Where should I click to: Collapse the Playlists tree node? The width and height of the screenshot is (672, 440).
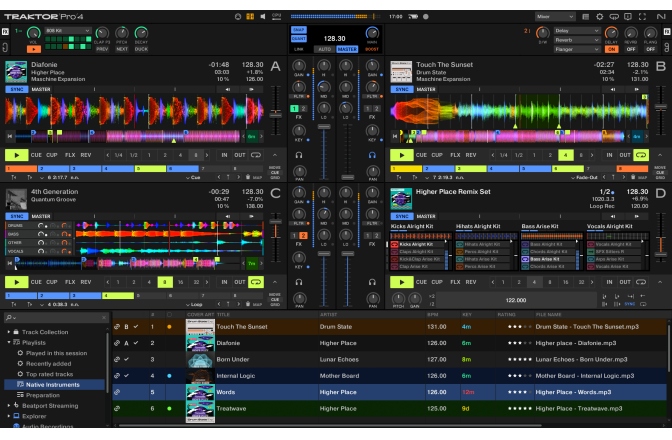click(9, 342)
